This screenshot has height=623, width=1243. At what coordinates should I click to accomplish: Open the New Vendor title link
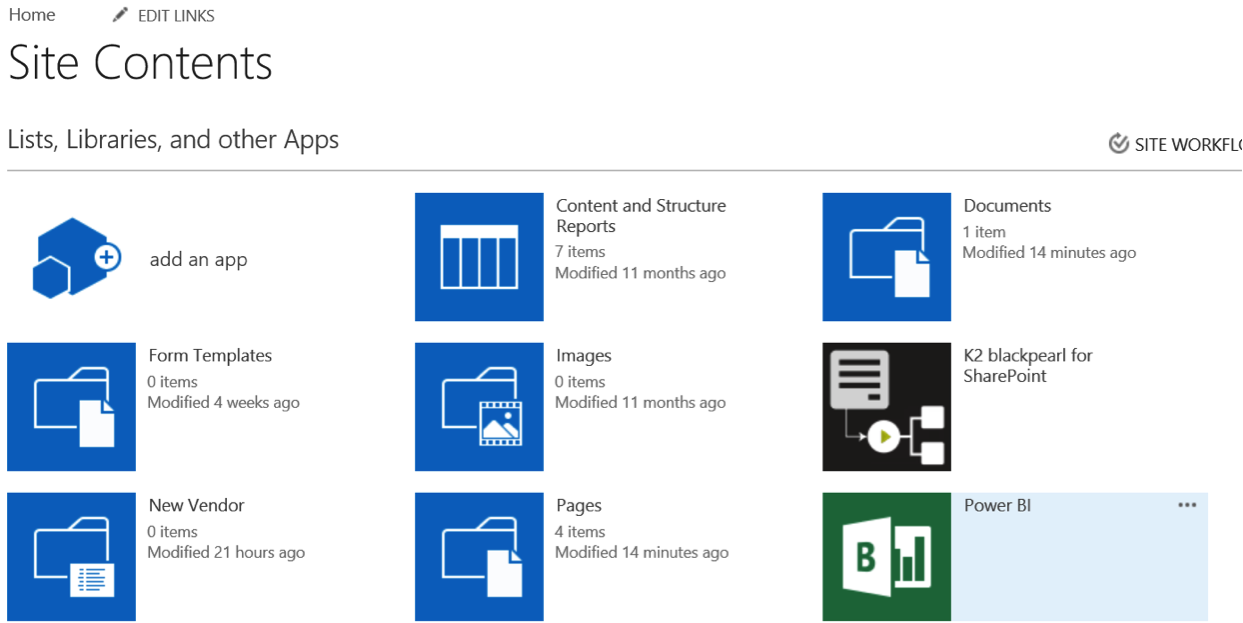pos(196,506)
